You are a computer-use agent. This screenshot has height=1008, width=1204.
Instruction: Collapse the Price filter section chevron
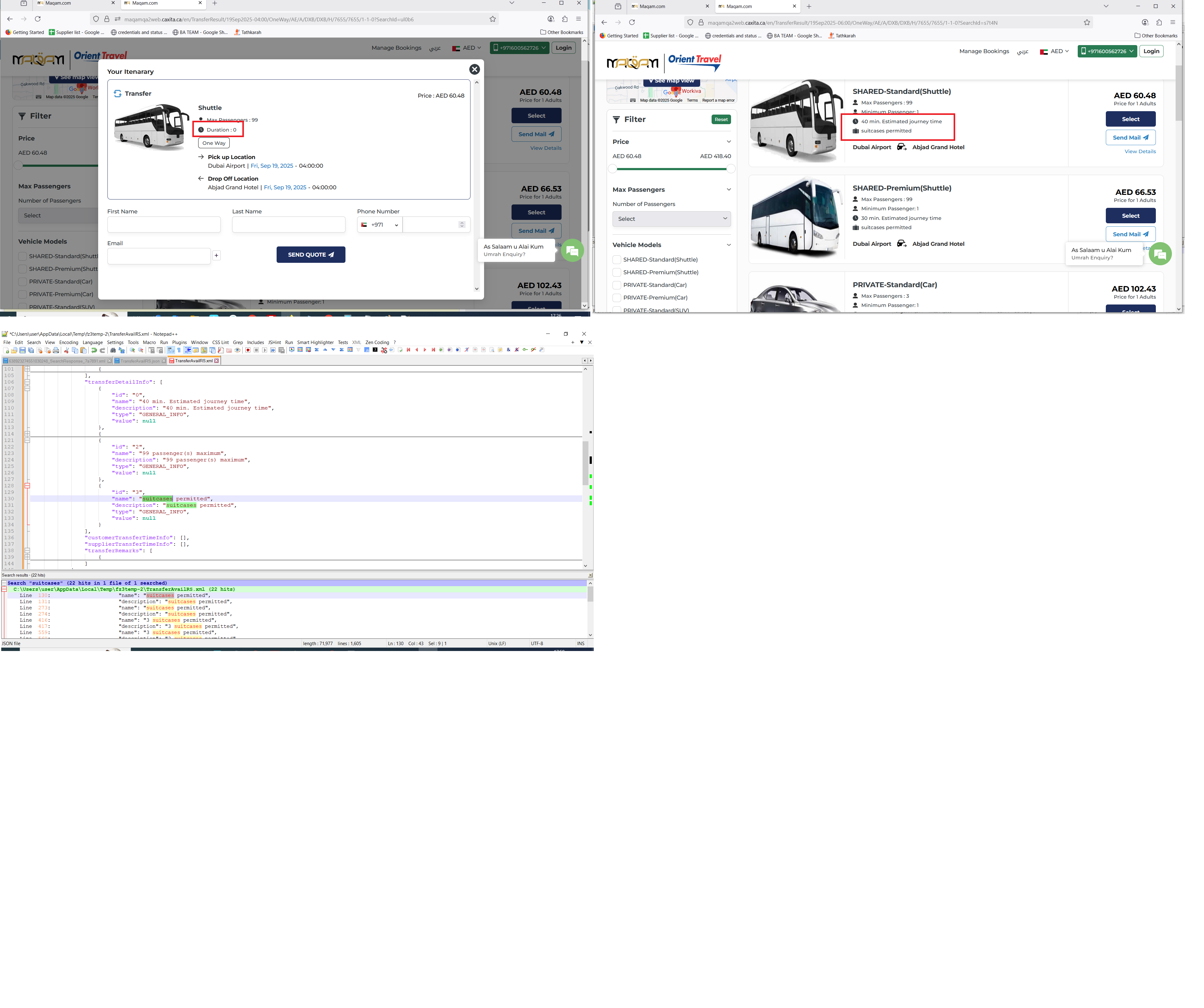click(729, 142)
